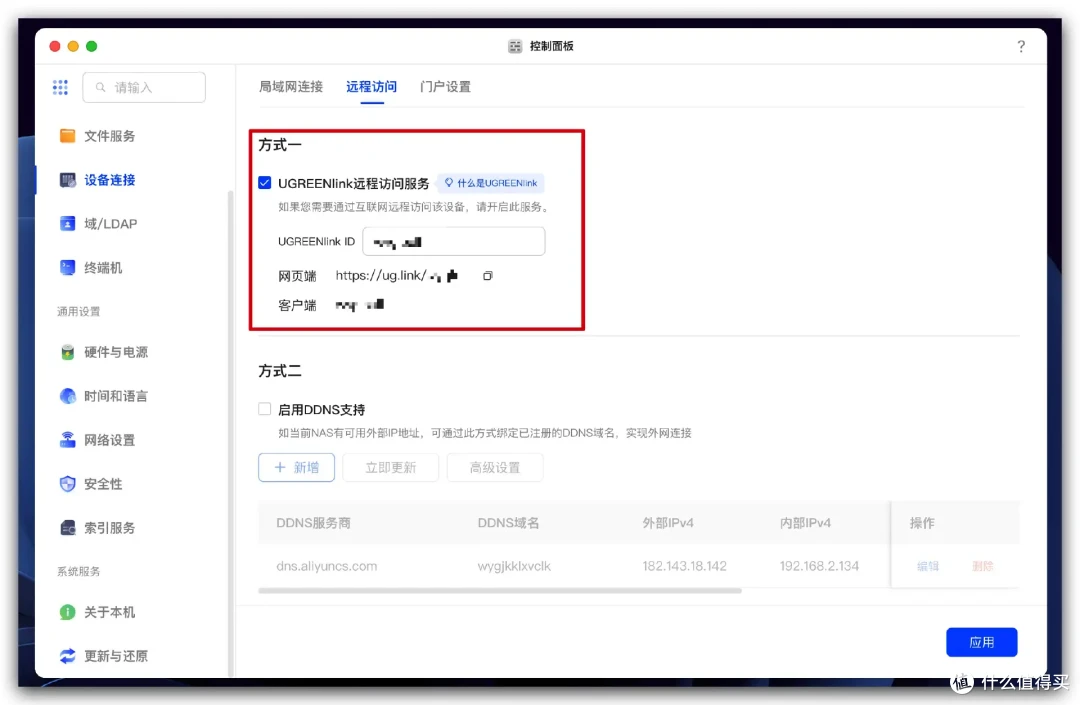The image size is (1080, 705).
Task: Open 硬件与电源 settings entry
Action: tap(116, 352)
